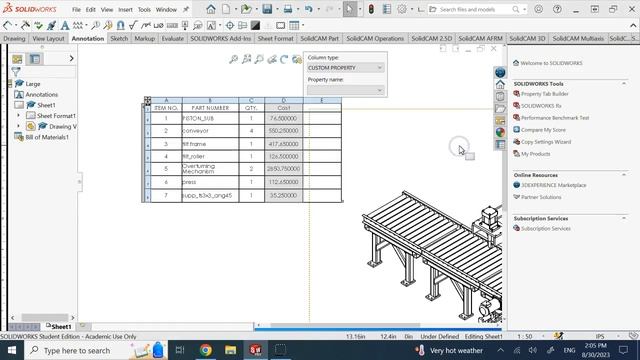Select the Spell Checker icon
Image resolution: width=640 pixels, height=360 pixels.
[x=38, y=25]
